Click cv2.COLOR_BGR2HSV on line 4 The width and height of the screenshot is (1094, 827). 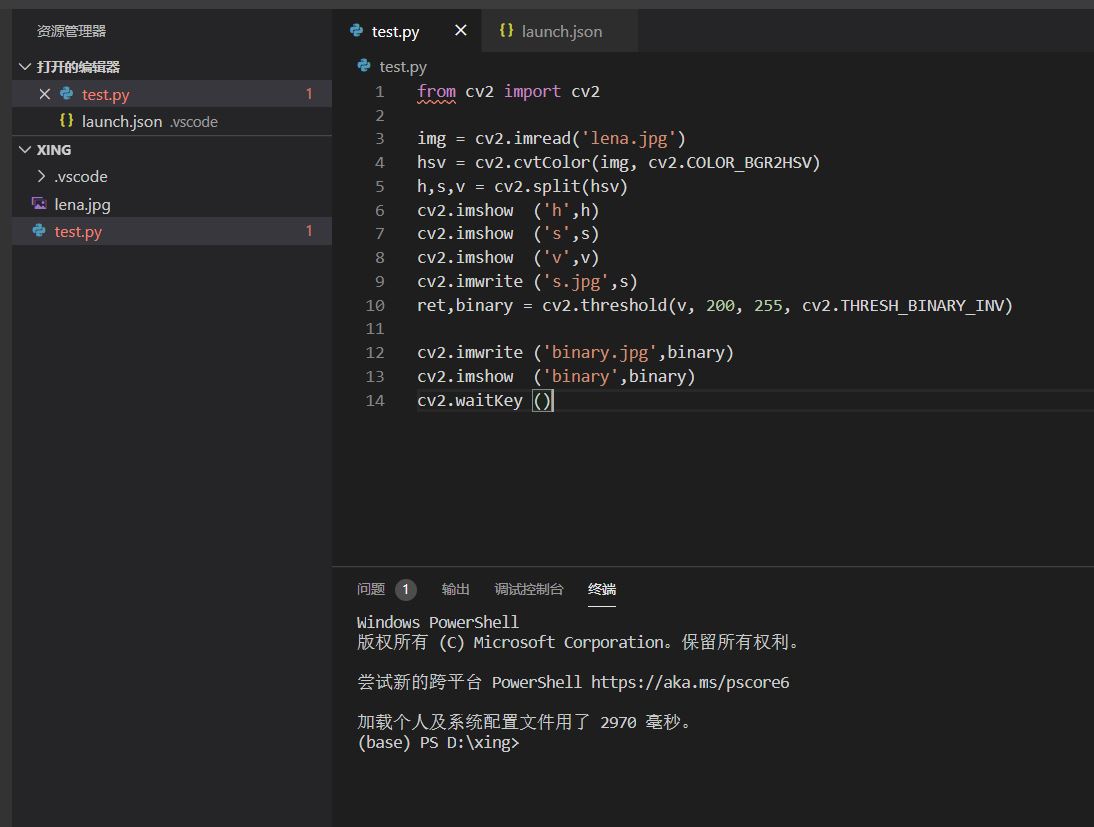point(729,163)
